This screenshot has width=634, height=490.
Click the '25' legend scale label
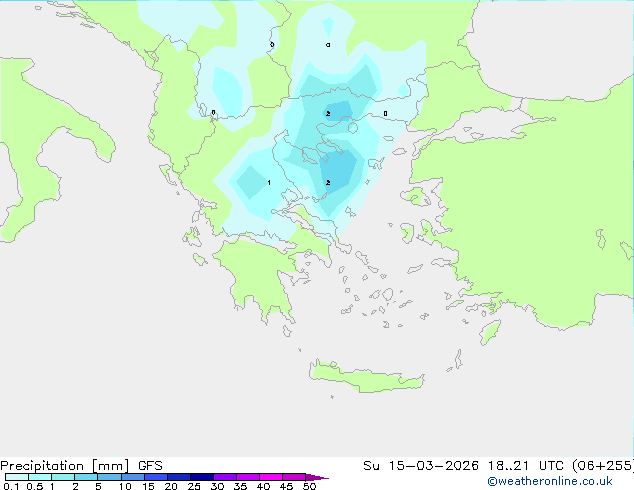coord(194,486)
